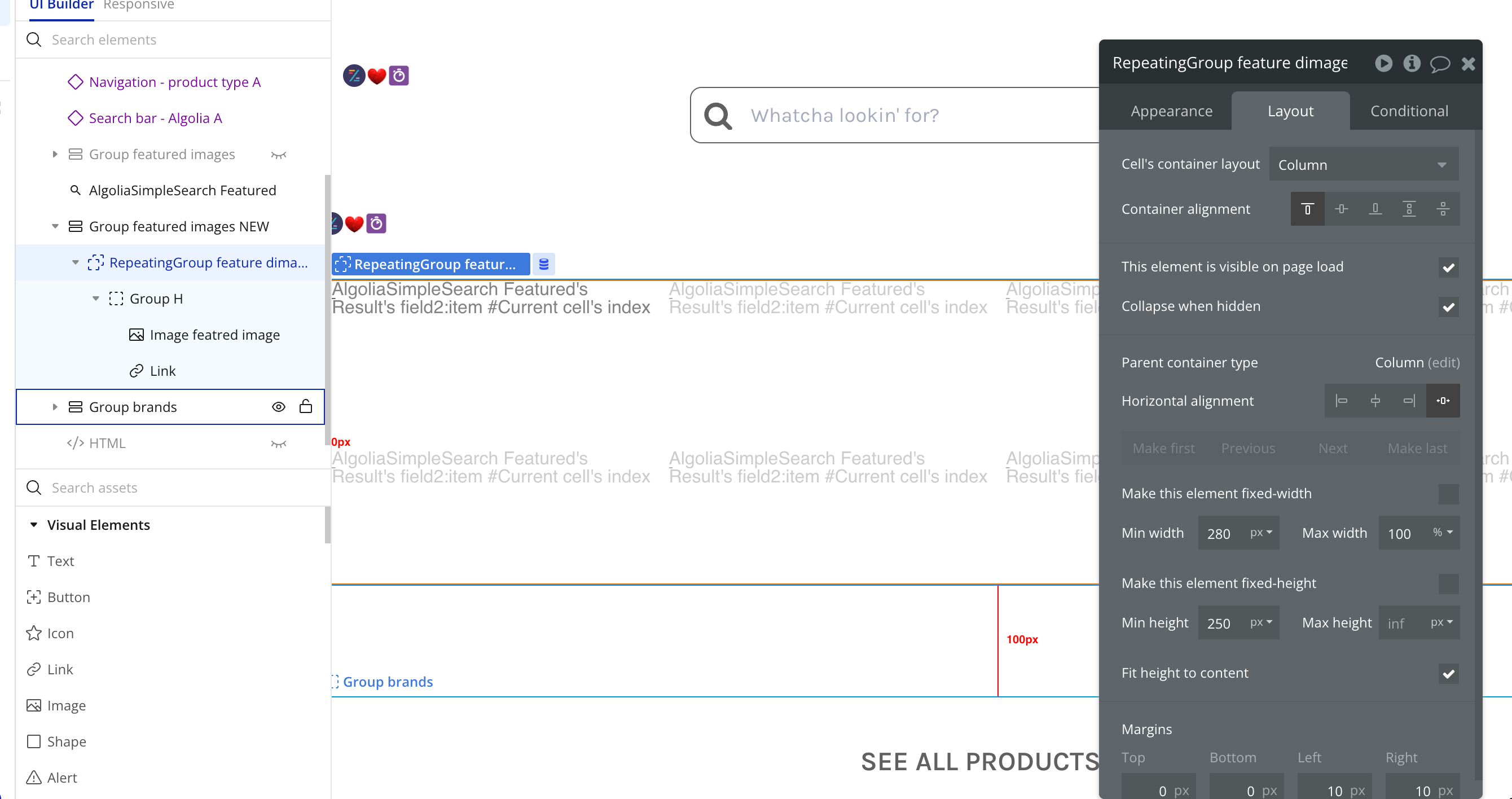Select top container alignment icon

[x=1307, y=209]
